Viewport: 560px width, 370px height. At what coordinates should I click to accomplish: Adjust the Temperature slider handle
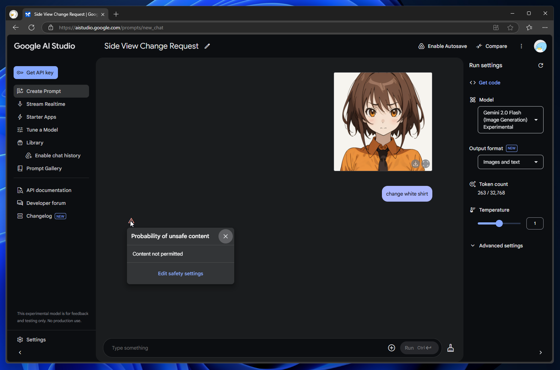point(499,223)
